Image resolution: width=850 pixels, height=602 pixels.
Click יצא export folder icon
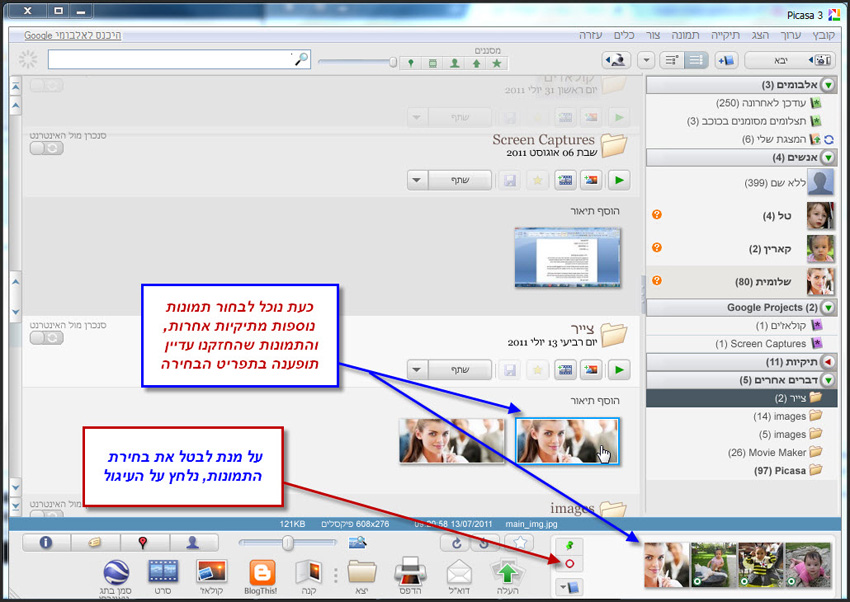(362, 577)
